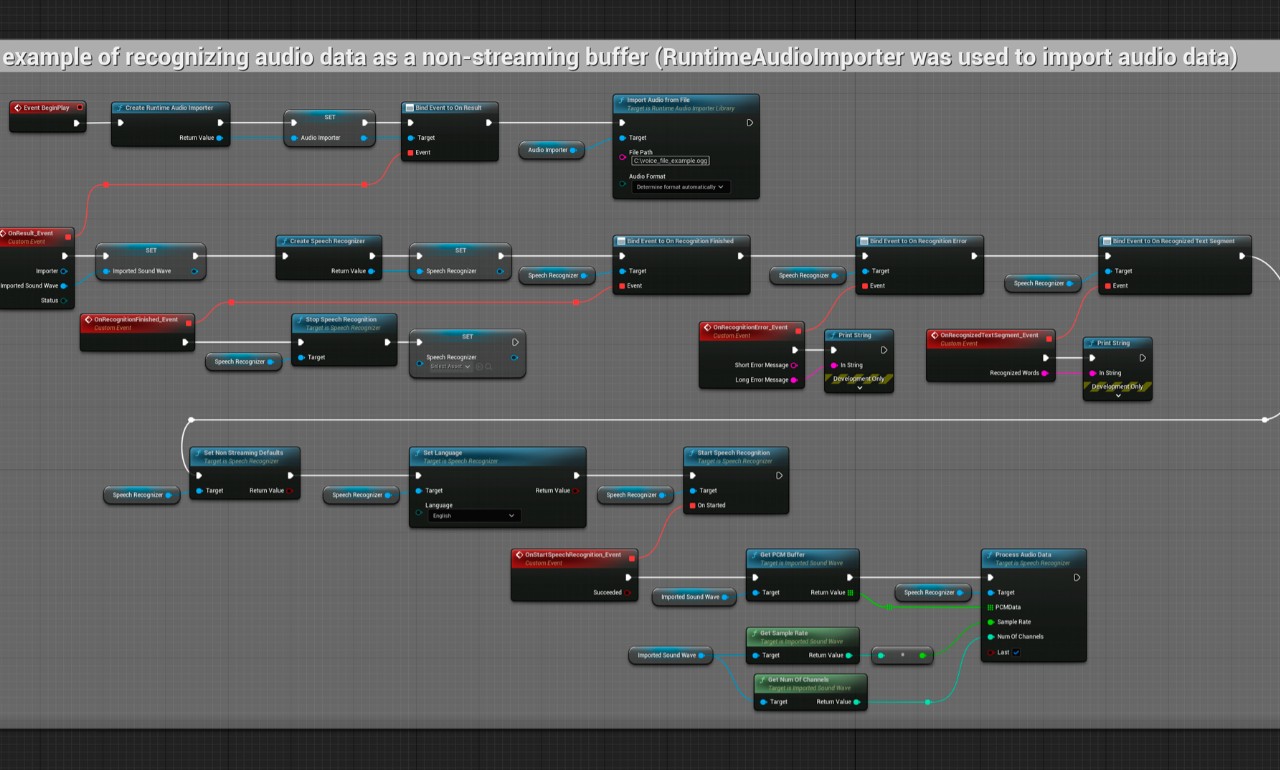Open the Audio Format dropdown
Screen dimensions: 1280x770
pos(680,187)
